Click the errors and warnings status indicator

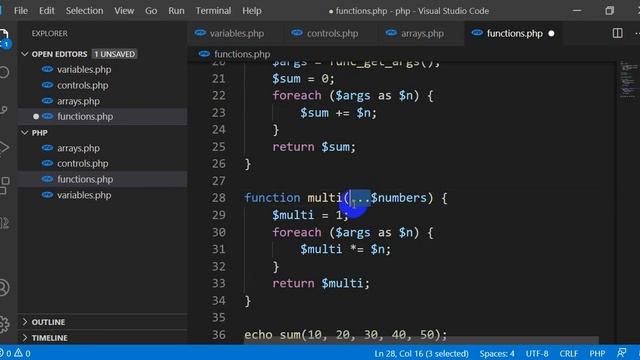[16, 353]
